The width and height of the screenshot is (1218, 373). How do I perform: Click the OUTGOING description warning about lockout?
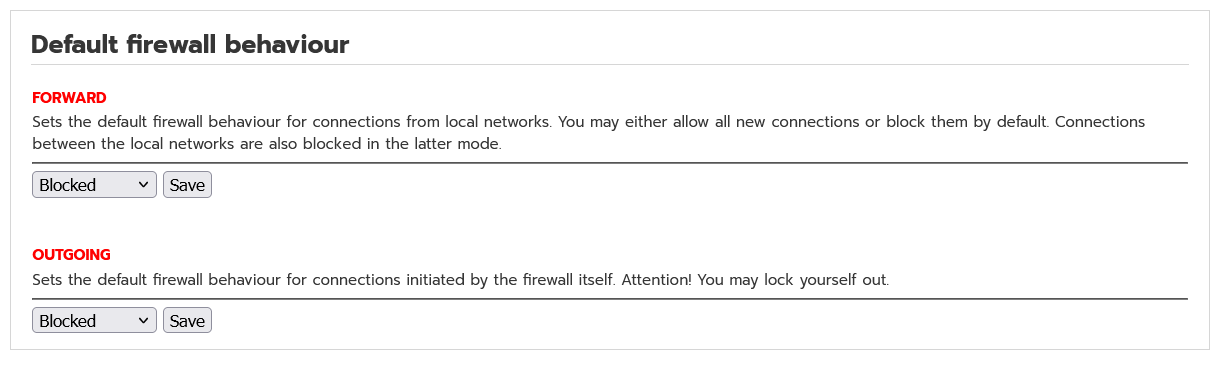[x=460, y=280]
